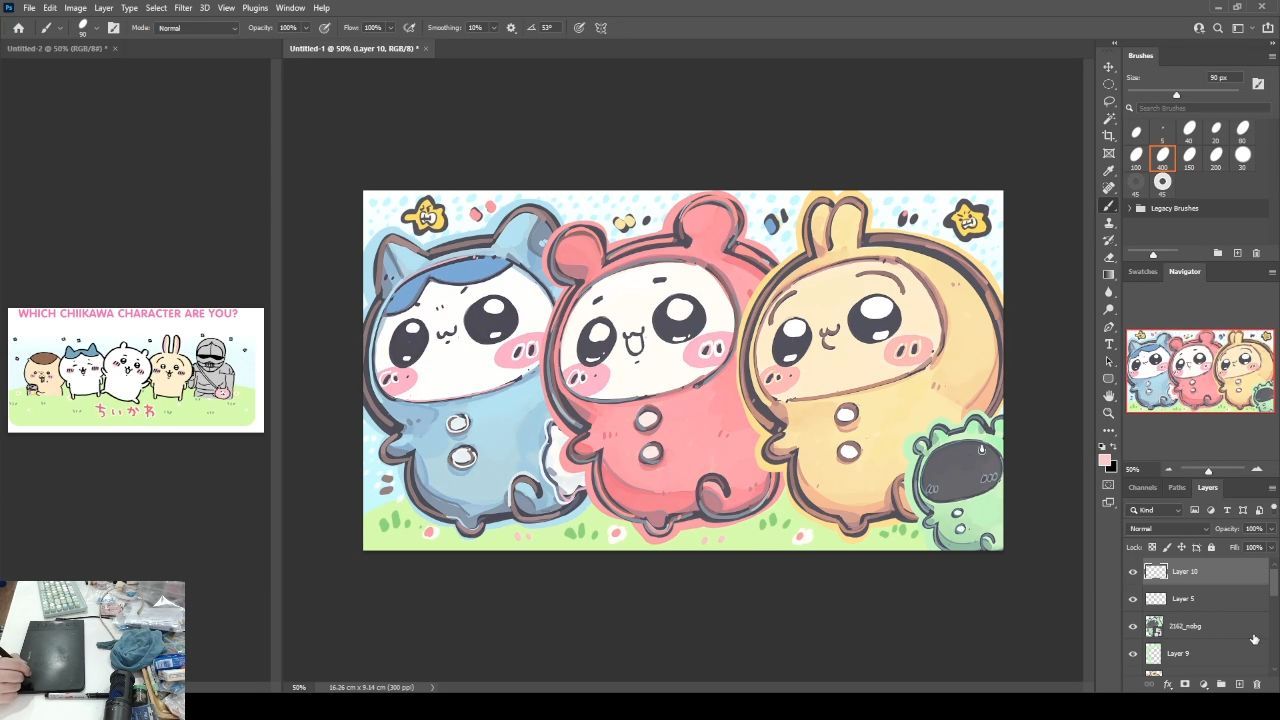Hide Layer 10 with its eye icon
Image resolution: width=1280 pixels, height=720 pixels.
pos(1133,572)
